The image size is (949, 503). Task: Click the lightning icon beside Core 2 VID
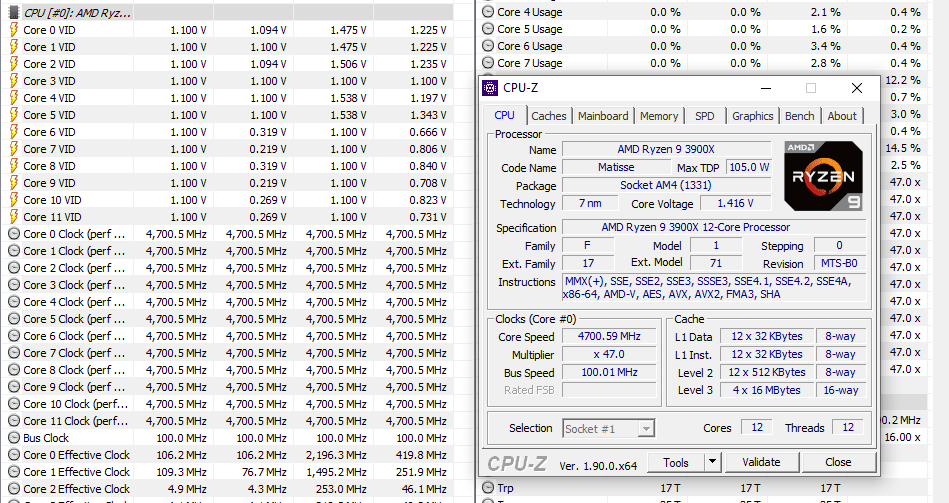click(x=13, y=64)
